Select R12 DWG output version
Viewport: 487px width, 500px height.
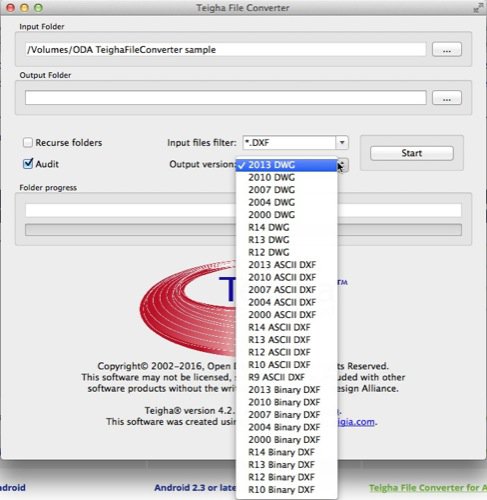point(287,252)
